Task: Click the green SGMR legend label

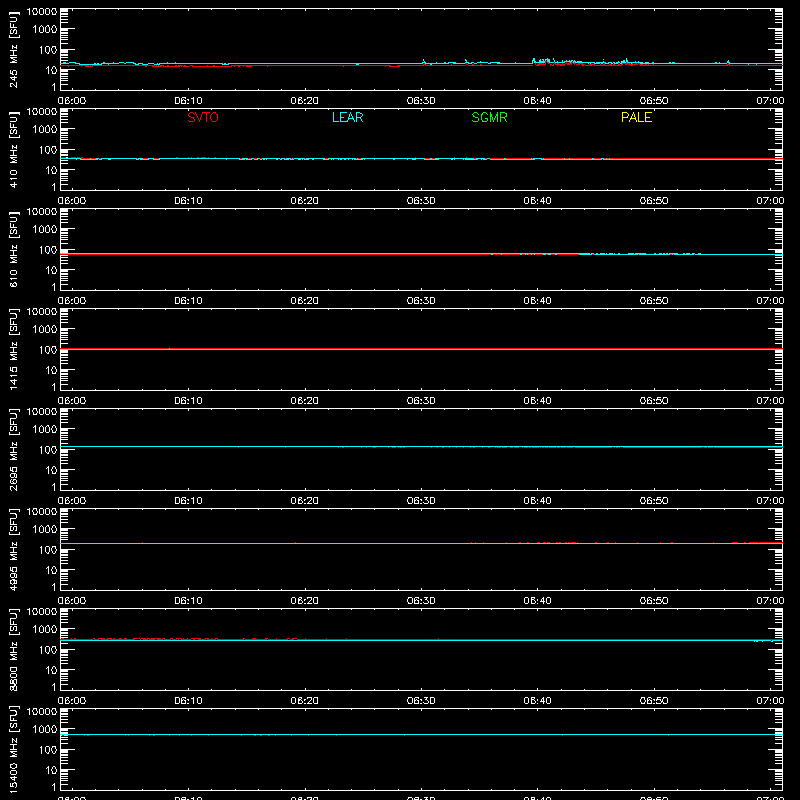Action: coord(489,117)
